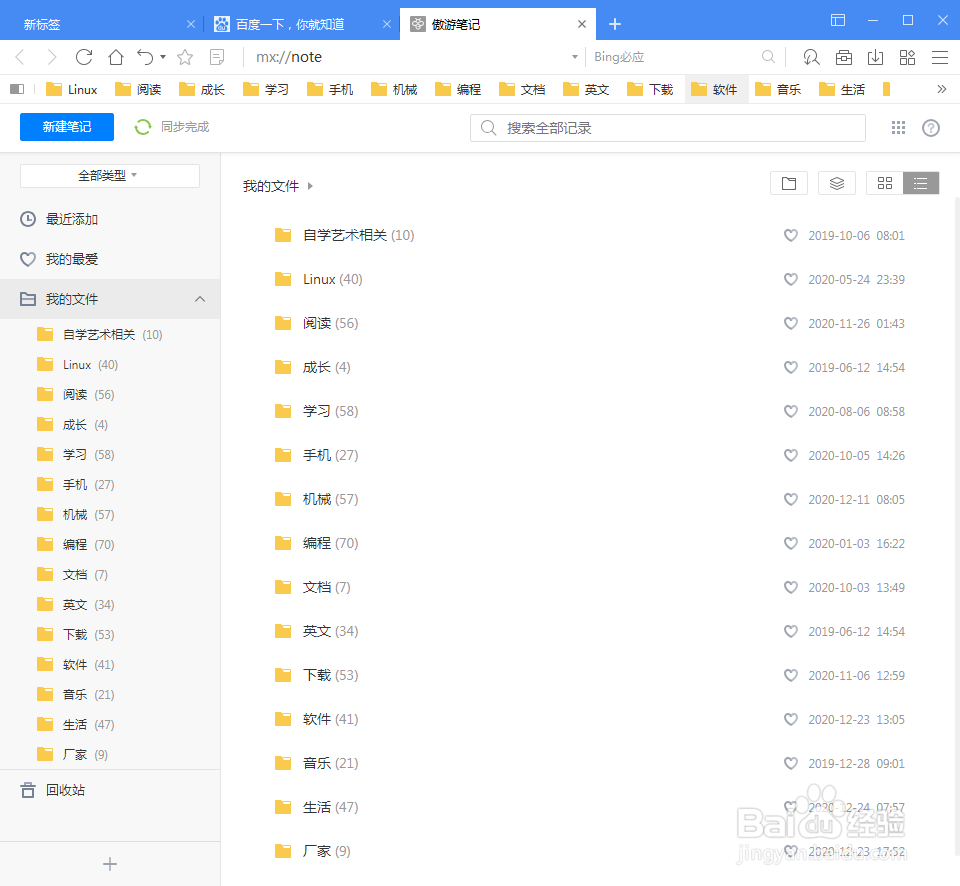Add a new item with sidebar plus
This screenshot has height=886, width=960.
(x=110, y=864)
